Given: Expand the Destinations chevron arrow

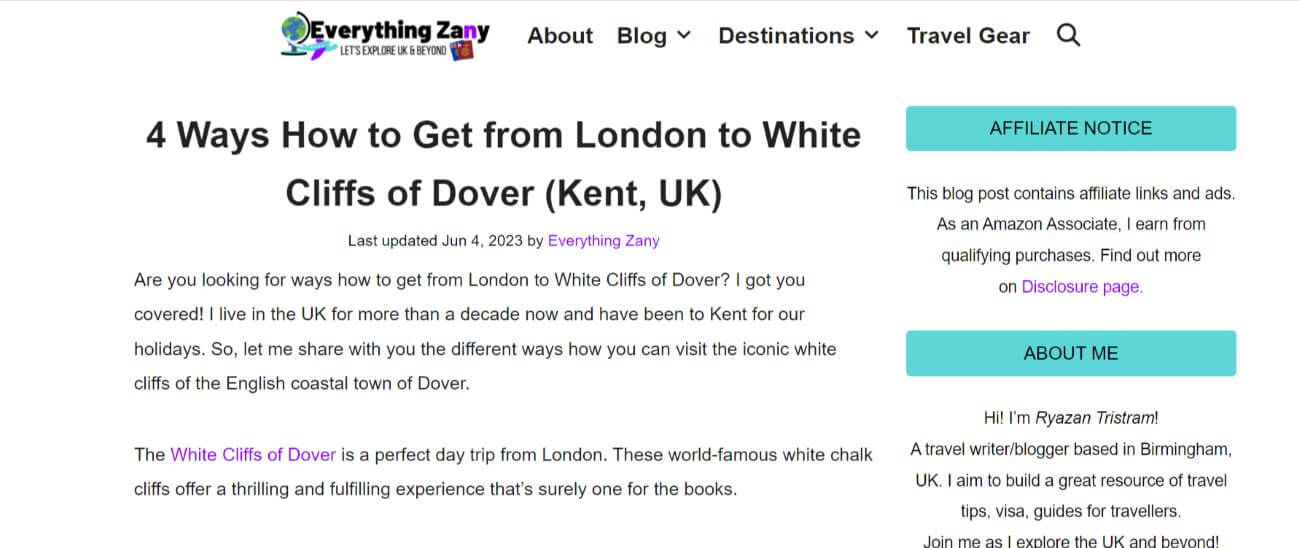Looking at the screenshot, I should [x=871, y=35].
